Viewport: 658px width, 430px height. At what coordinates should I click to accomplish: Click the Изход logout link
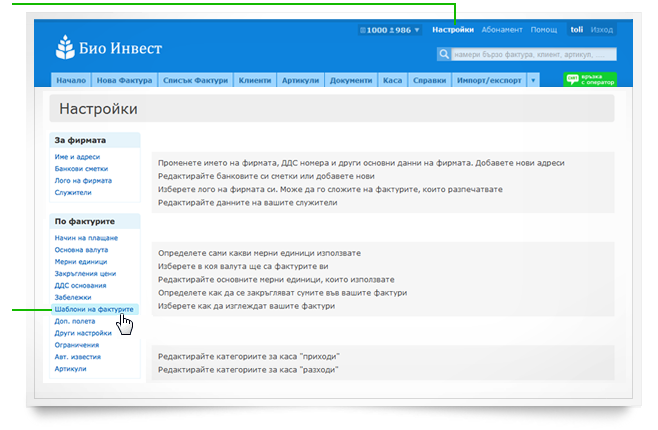(601, 30)
